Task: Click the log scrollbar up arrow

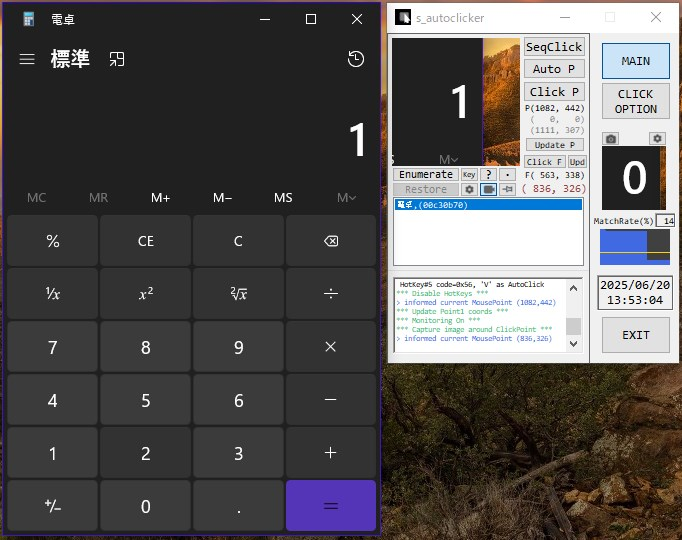Action: 573,288
